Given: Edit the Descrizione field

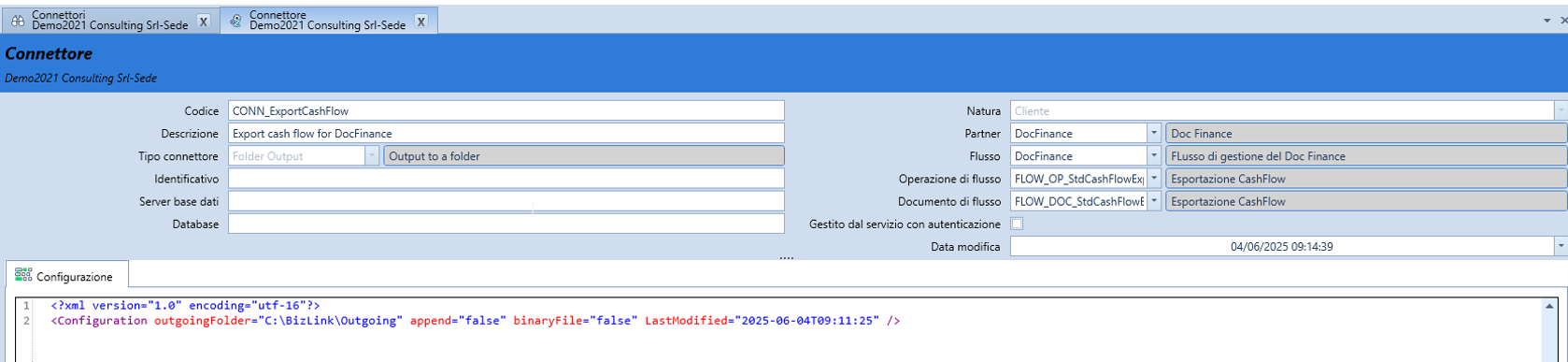Looking at the screenshot, I should (506, 133).
